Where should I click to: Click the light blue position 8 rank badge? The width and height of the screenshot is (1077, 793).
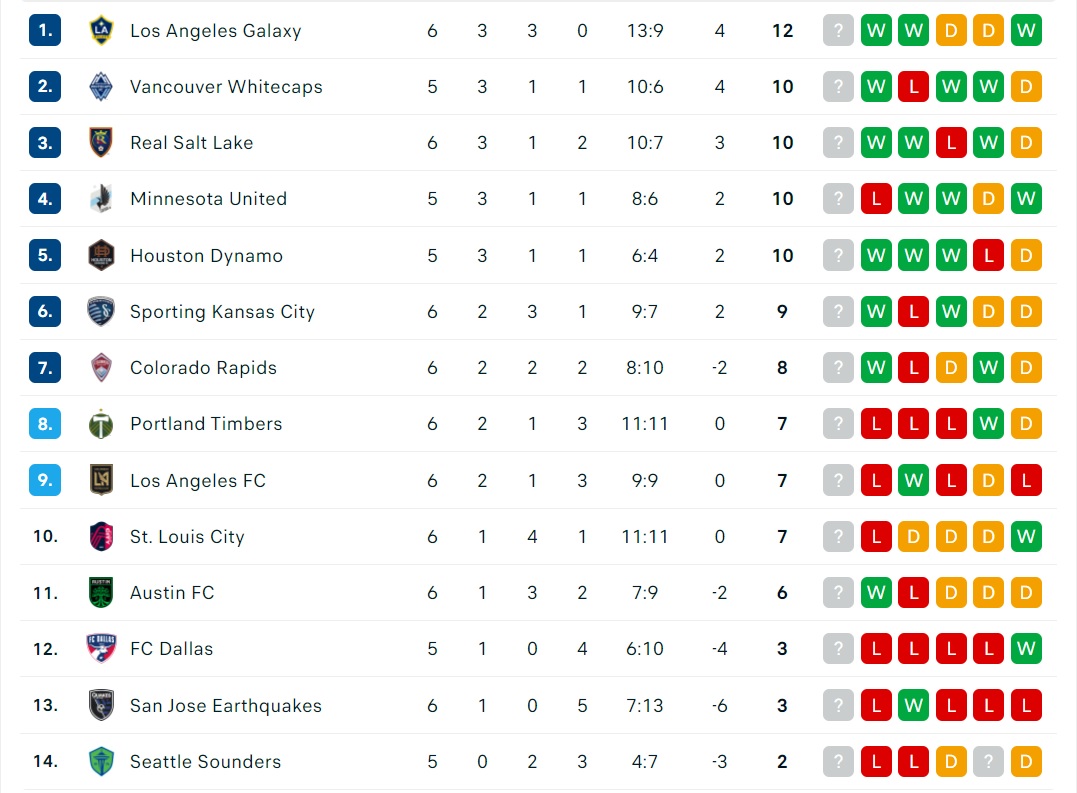point(45,424)
